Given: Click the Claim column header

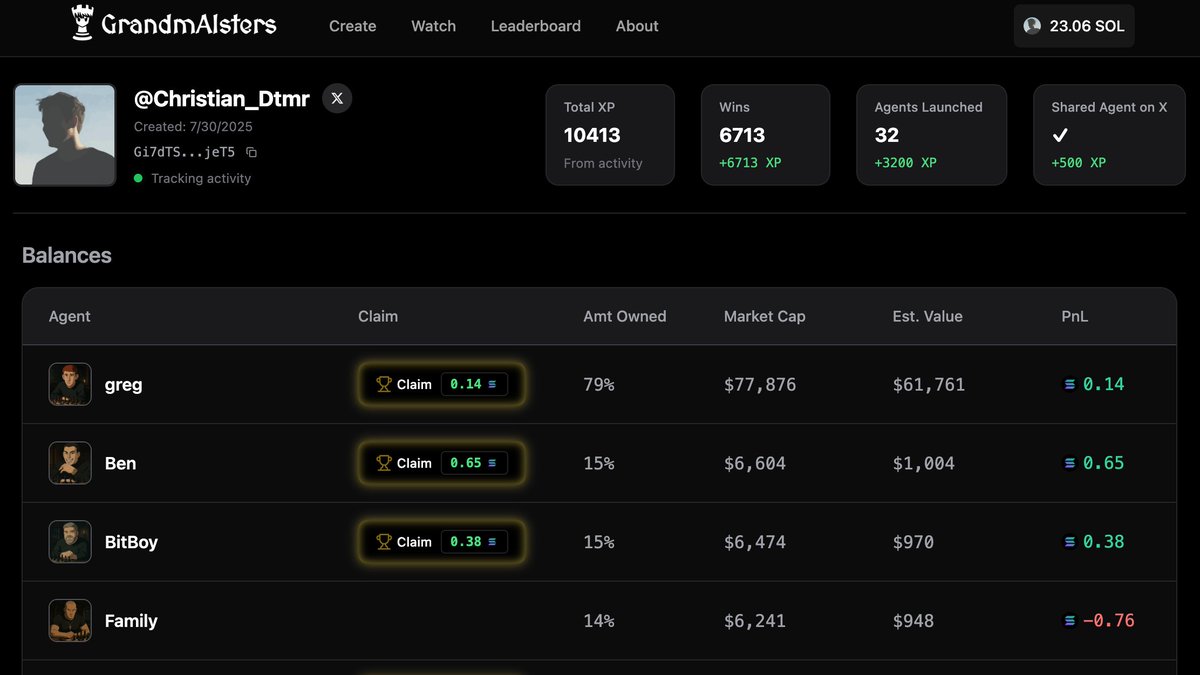Looking at the screenshot, I should [x=378, y=316].
